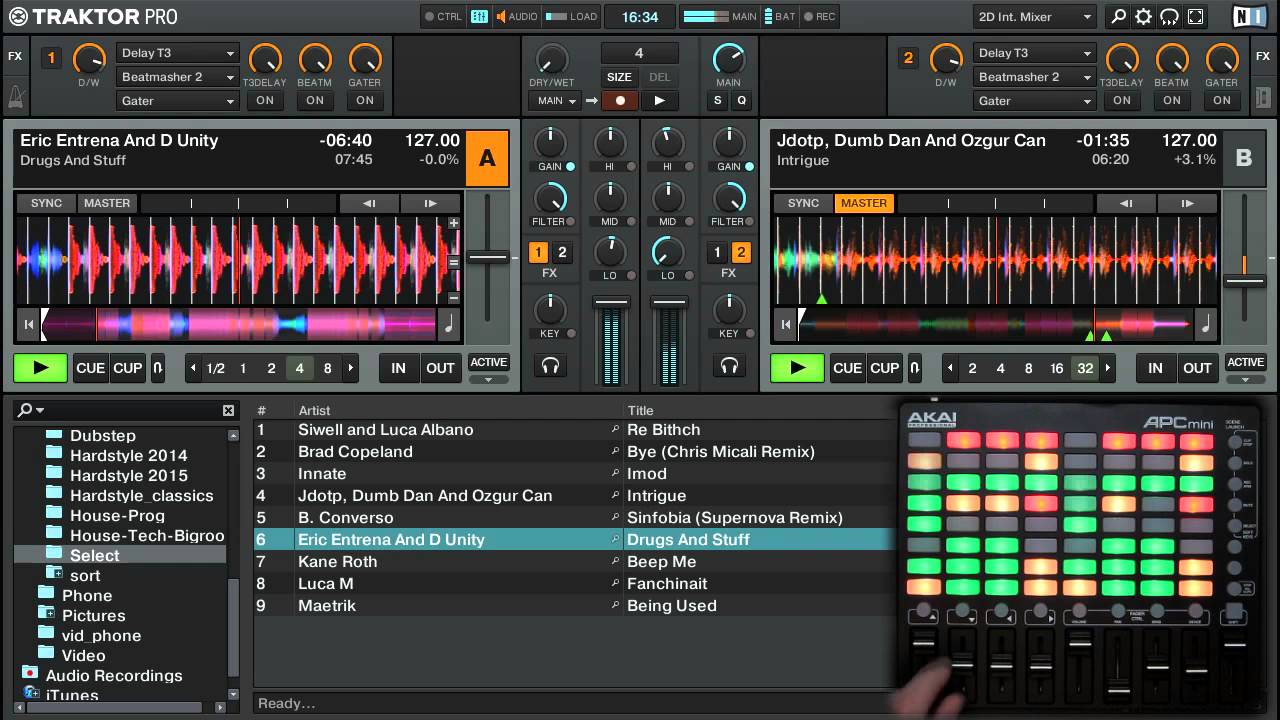This screenshot has height=720, width=1280.
Task: Toggle FX unit 1 GATER ON
Action: click(365, 100)
